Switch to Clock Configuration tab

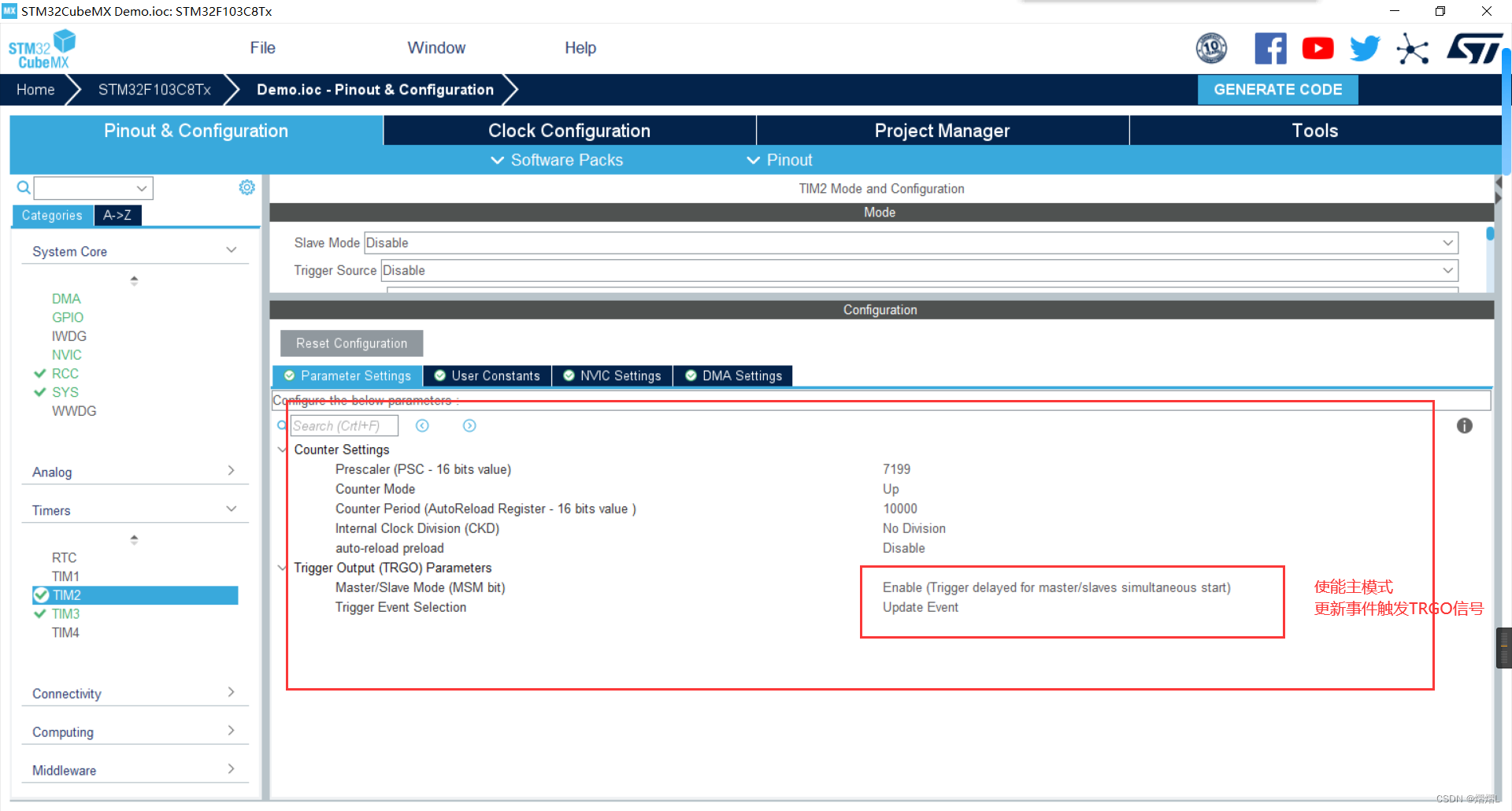click(x=569, y=131)
